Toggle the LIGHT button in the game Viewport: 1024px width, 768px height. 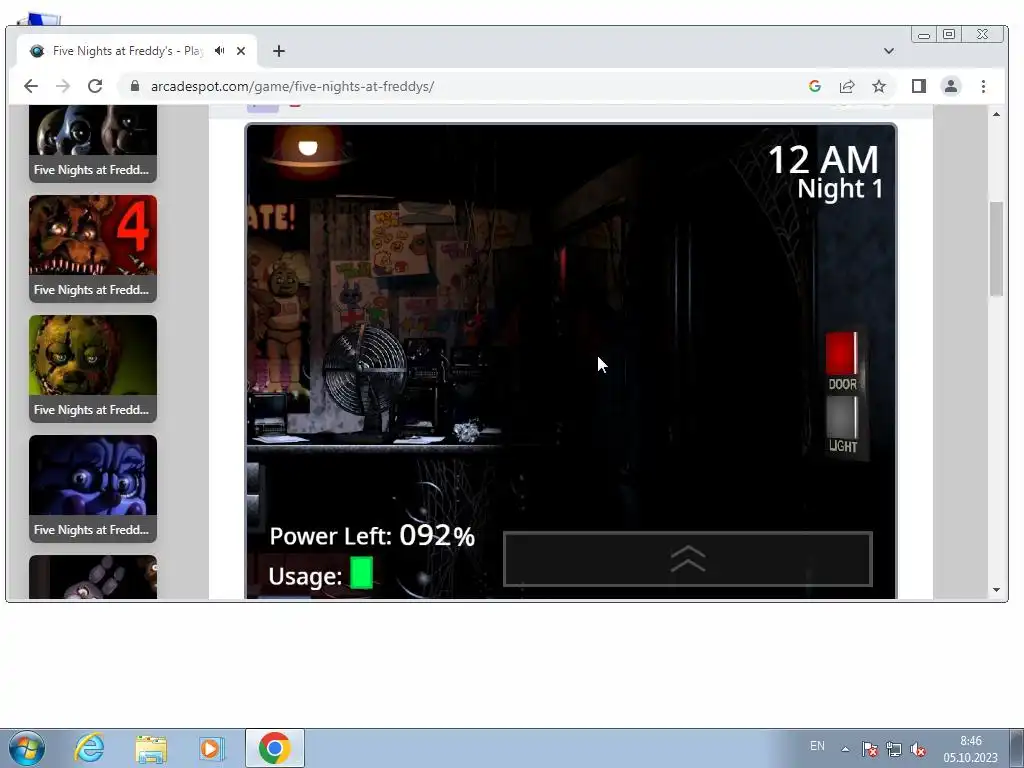point(842,417)
